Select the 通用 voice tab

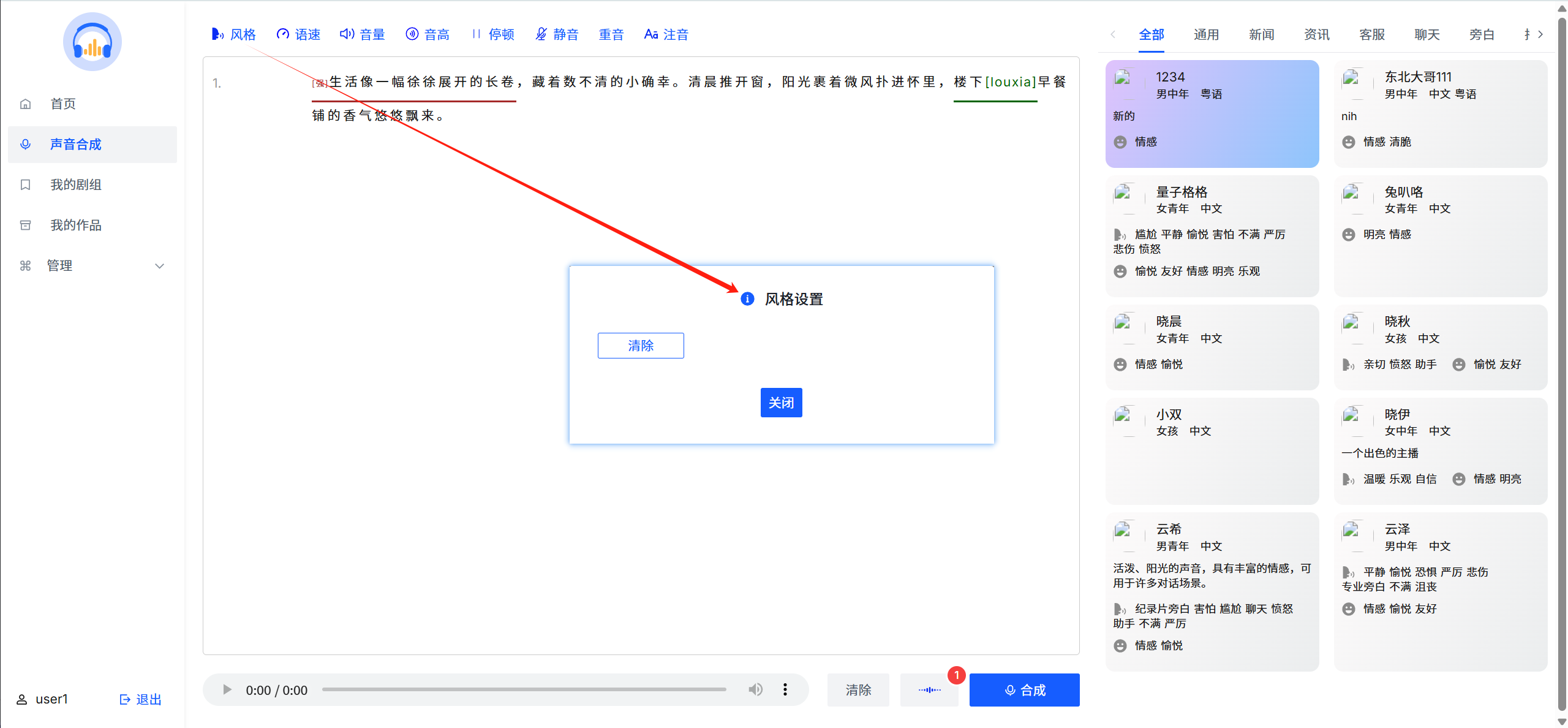point(1207,34)
